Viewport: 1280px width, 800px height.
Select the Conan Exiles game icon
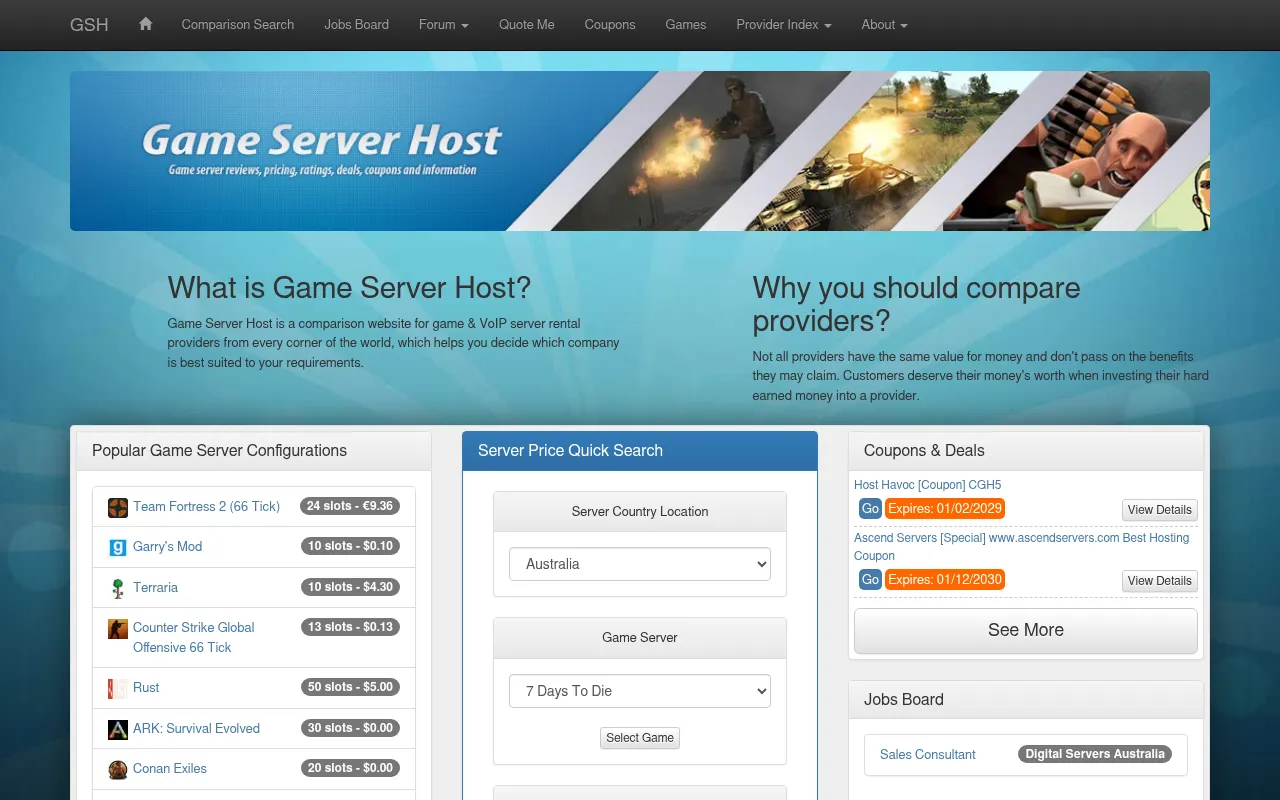click(118, 769)
